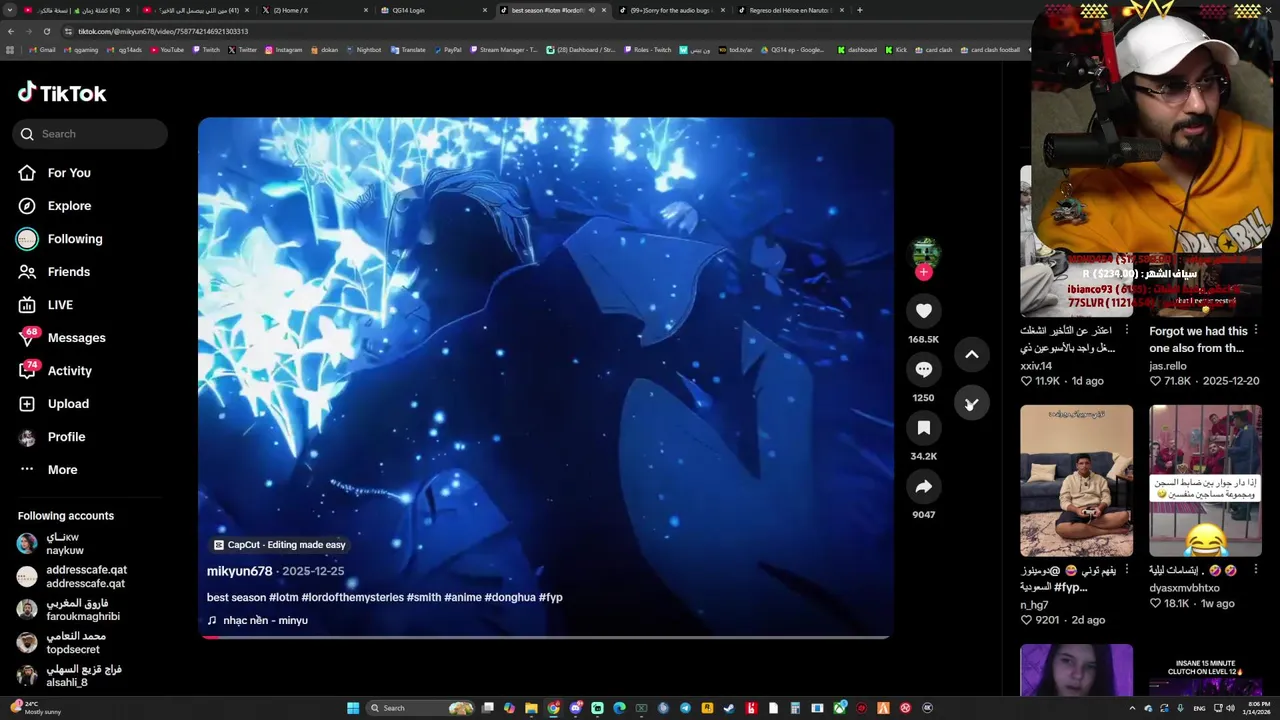Click the TikTok logo
This screenshot has width=1280, height=720.
click(x=62, y=93)
